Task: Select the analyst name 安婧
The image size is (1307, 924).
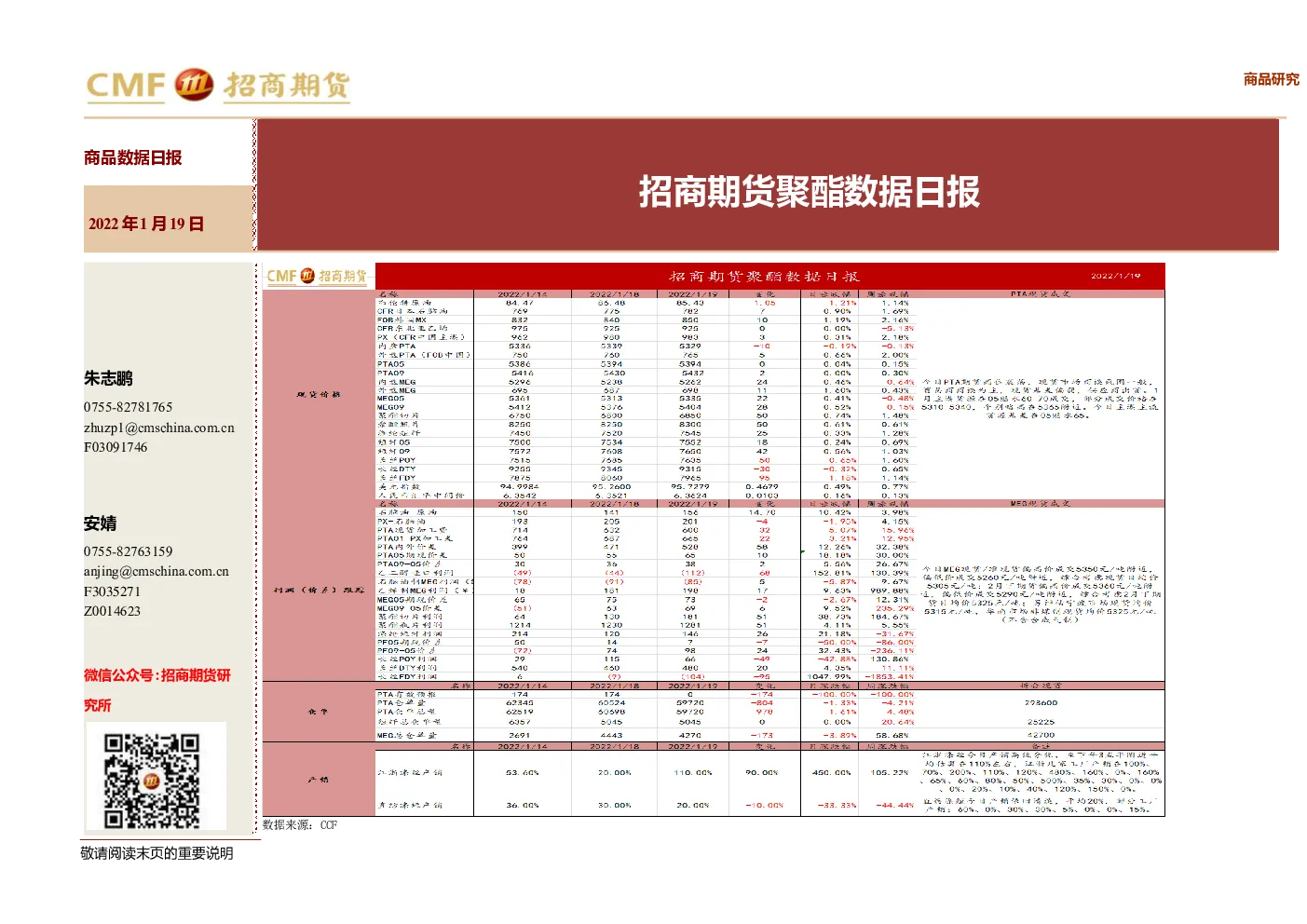Action: pos(101,523)
